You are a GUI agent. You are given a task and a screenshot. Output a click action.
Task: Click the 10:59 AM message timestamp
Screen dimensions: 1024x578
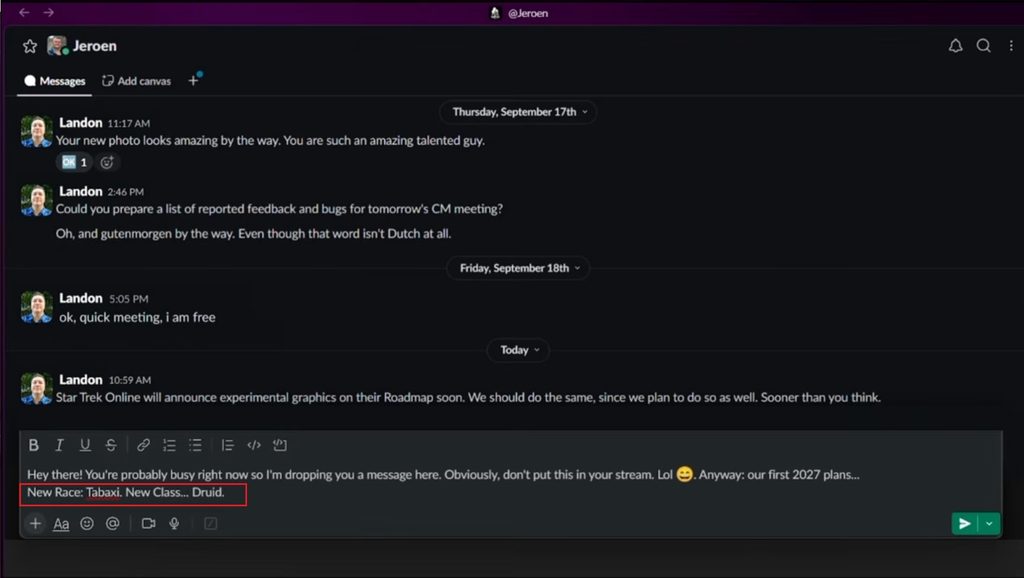(130, 380)
